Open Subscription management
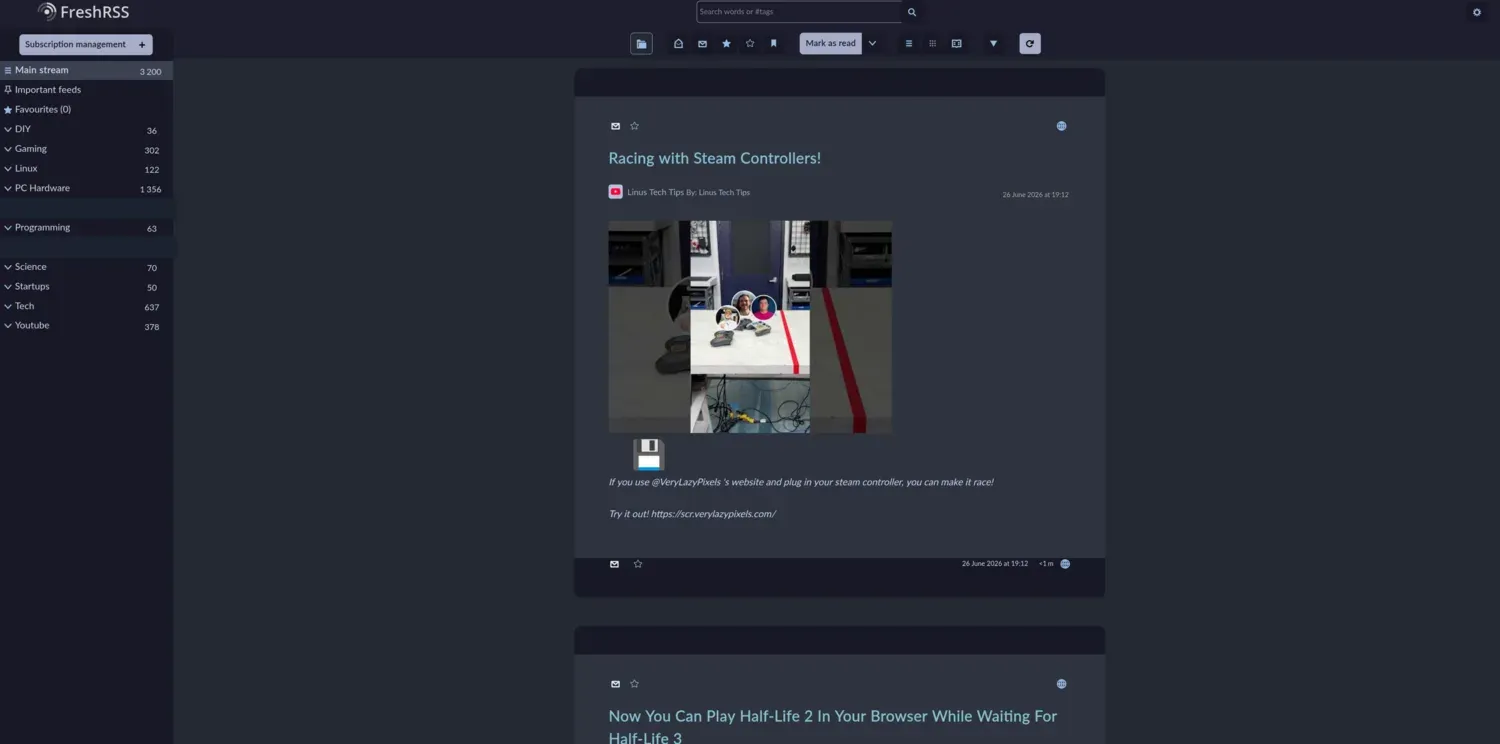The width and height of the screenshot is (1500, 744). click(76, 44)
